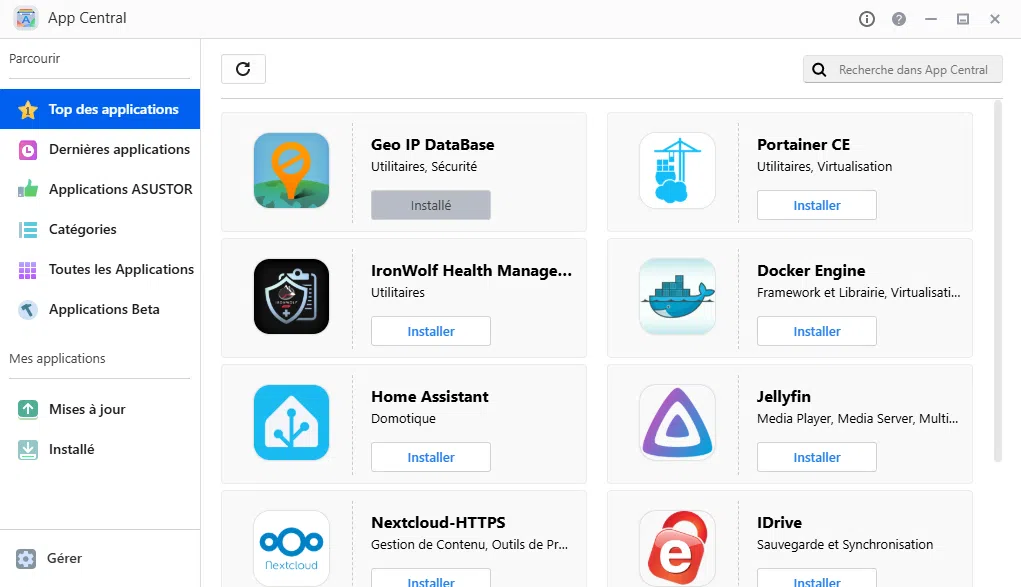Open the IronWolf Health Management icon
Image resolution: width=1021 pixels, height=587 pixels.
291,296
